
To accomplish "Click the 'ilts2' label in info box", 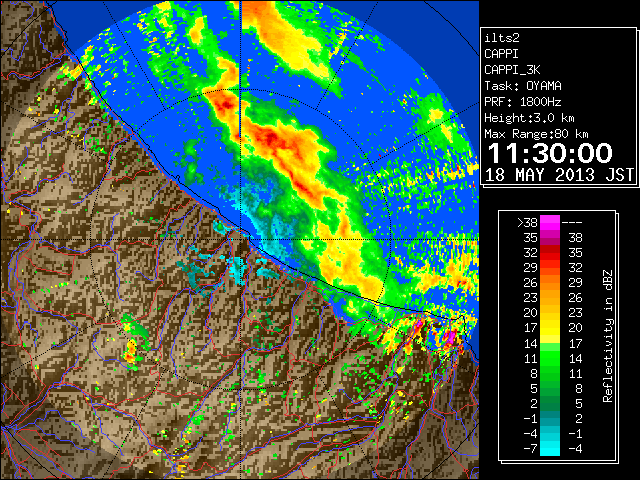I will [x=502, y=38].
